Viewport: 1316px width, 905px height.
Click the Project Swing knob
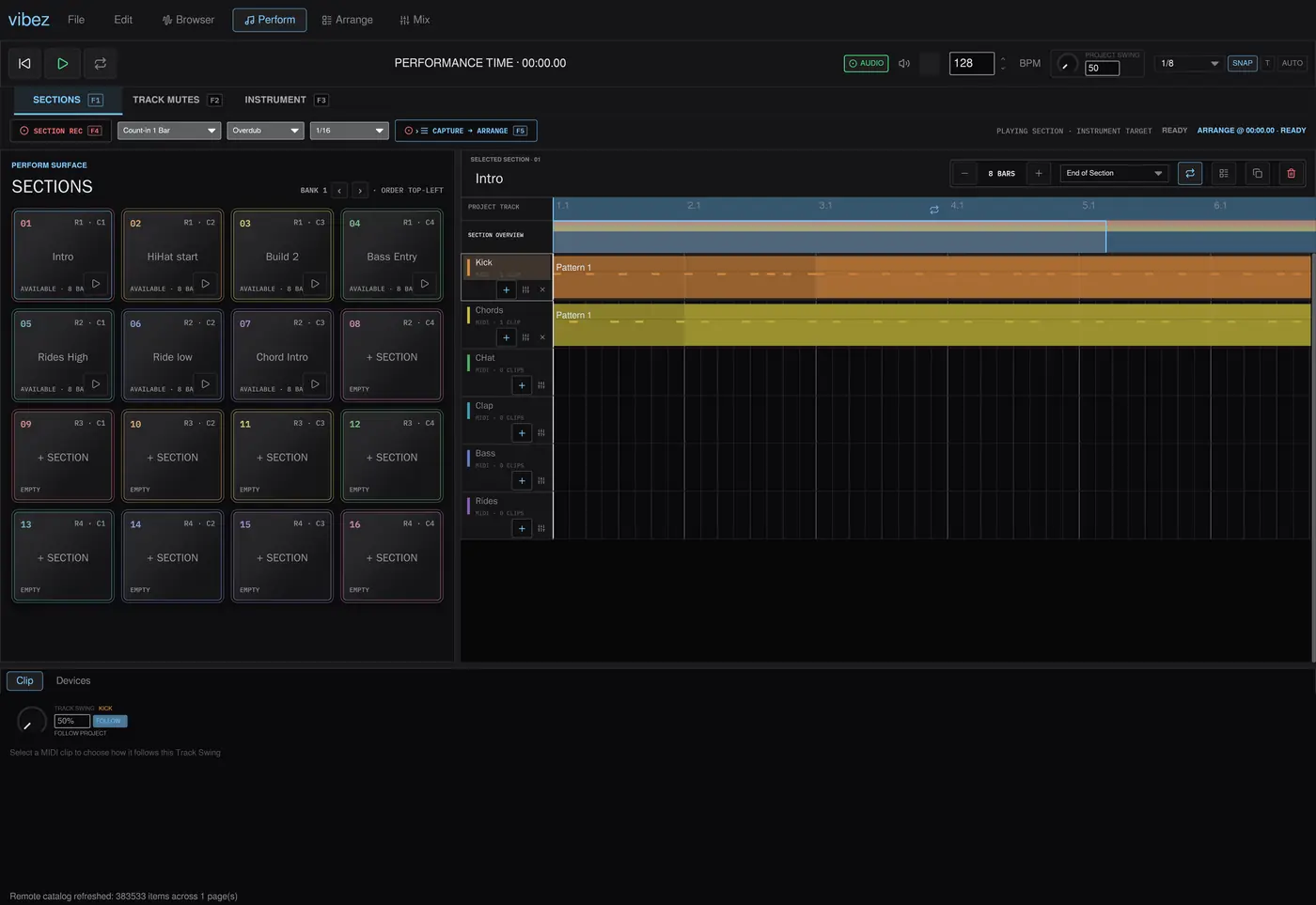click(x=1067, y=64)
